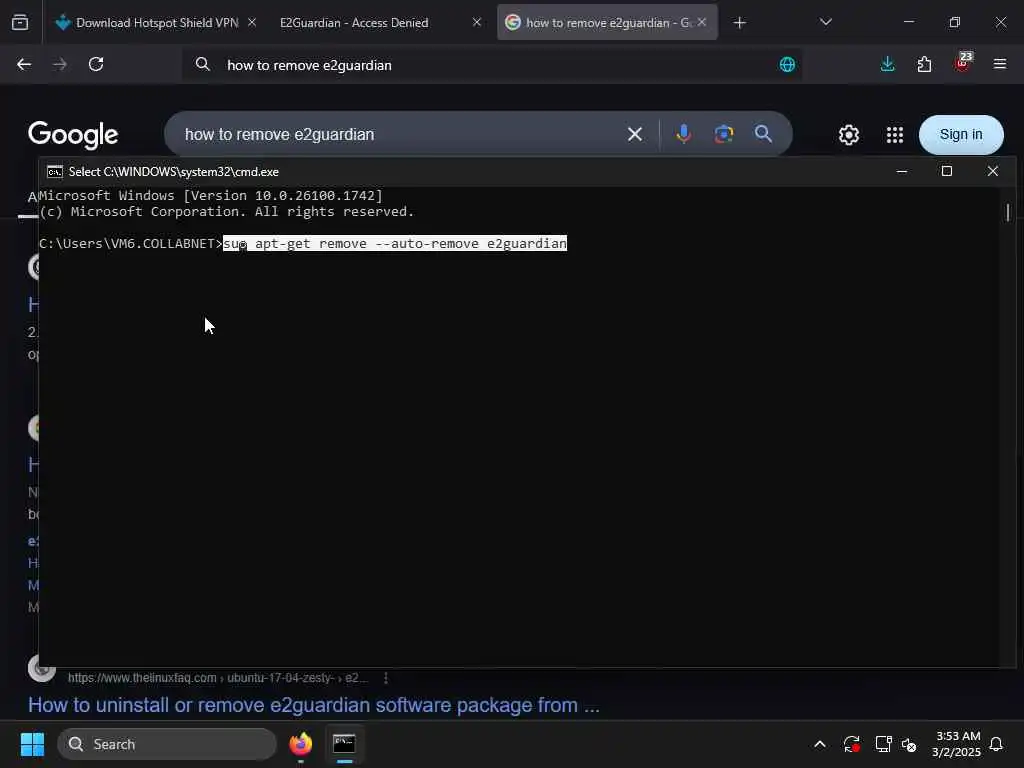This screenshot has height=768, width=1024.
Task: Open network status tray icon
Action: click(x=883, y=744)
